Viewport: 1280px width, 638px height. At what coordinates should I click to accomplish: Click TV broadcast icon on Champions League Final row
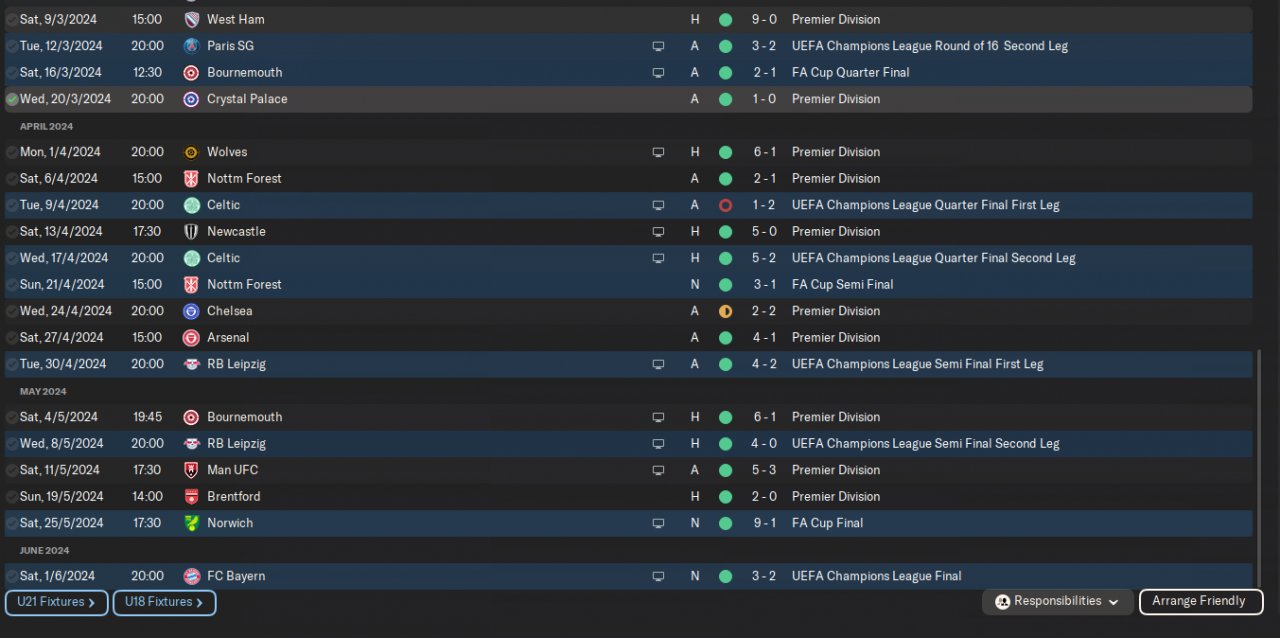[x=658, y=576]
